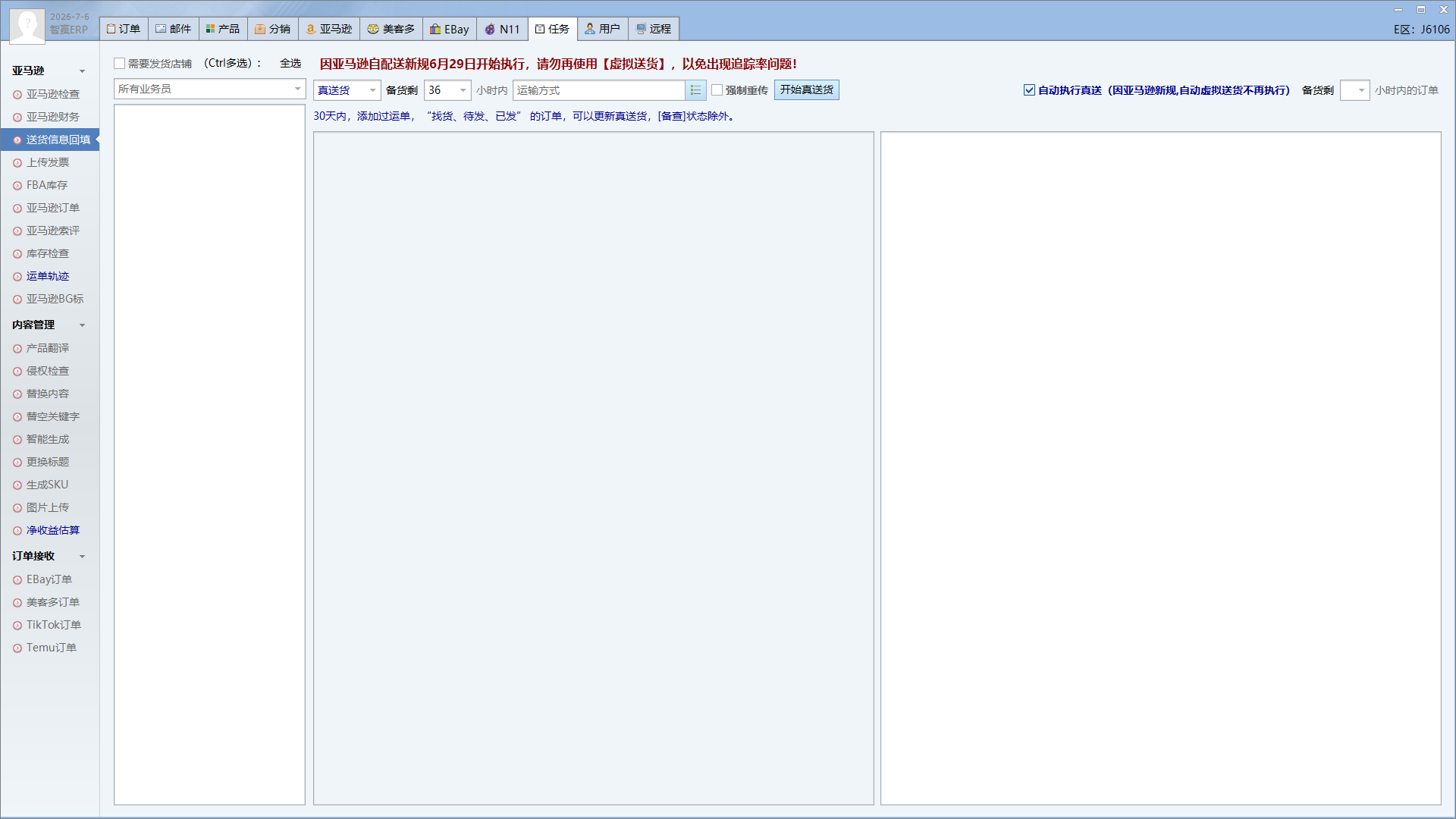The width and height of the screenshot is (1456, 819).
Task: Collapse the 内容管理 sidebar section
Action: point(82,325)
